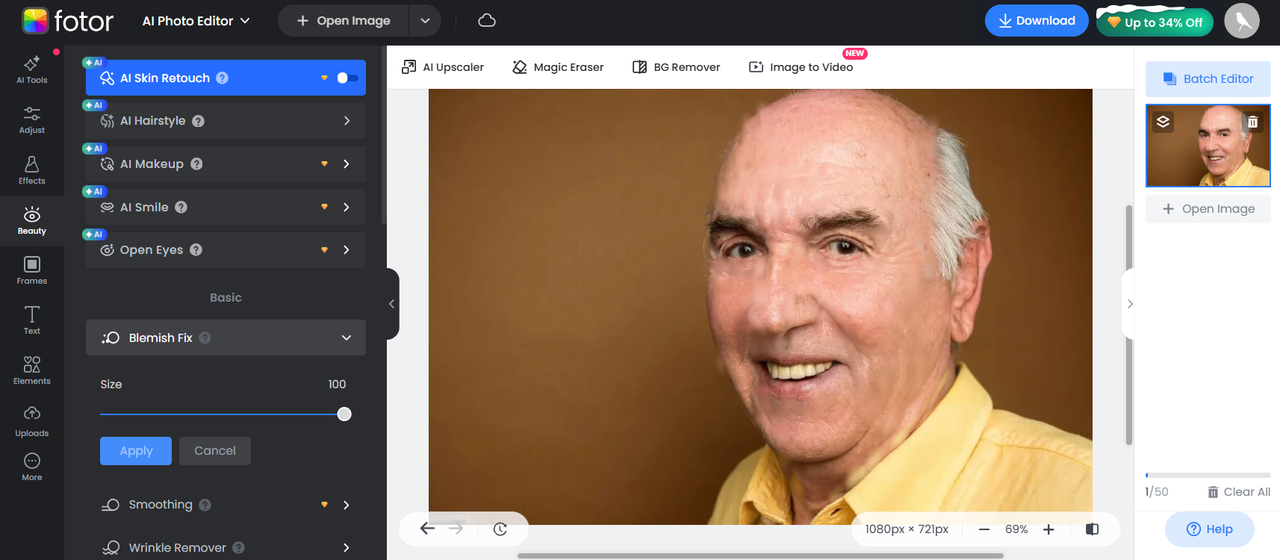Zoom out with the minus icon
This screenshot has width=1280, height=560.
pyautogui.click(x=984, y=529)
